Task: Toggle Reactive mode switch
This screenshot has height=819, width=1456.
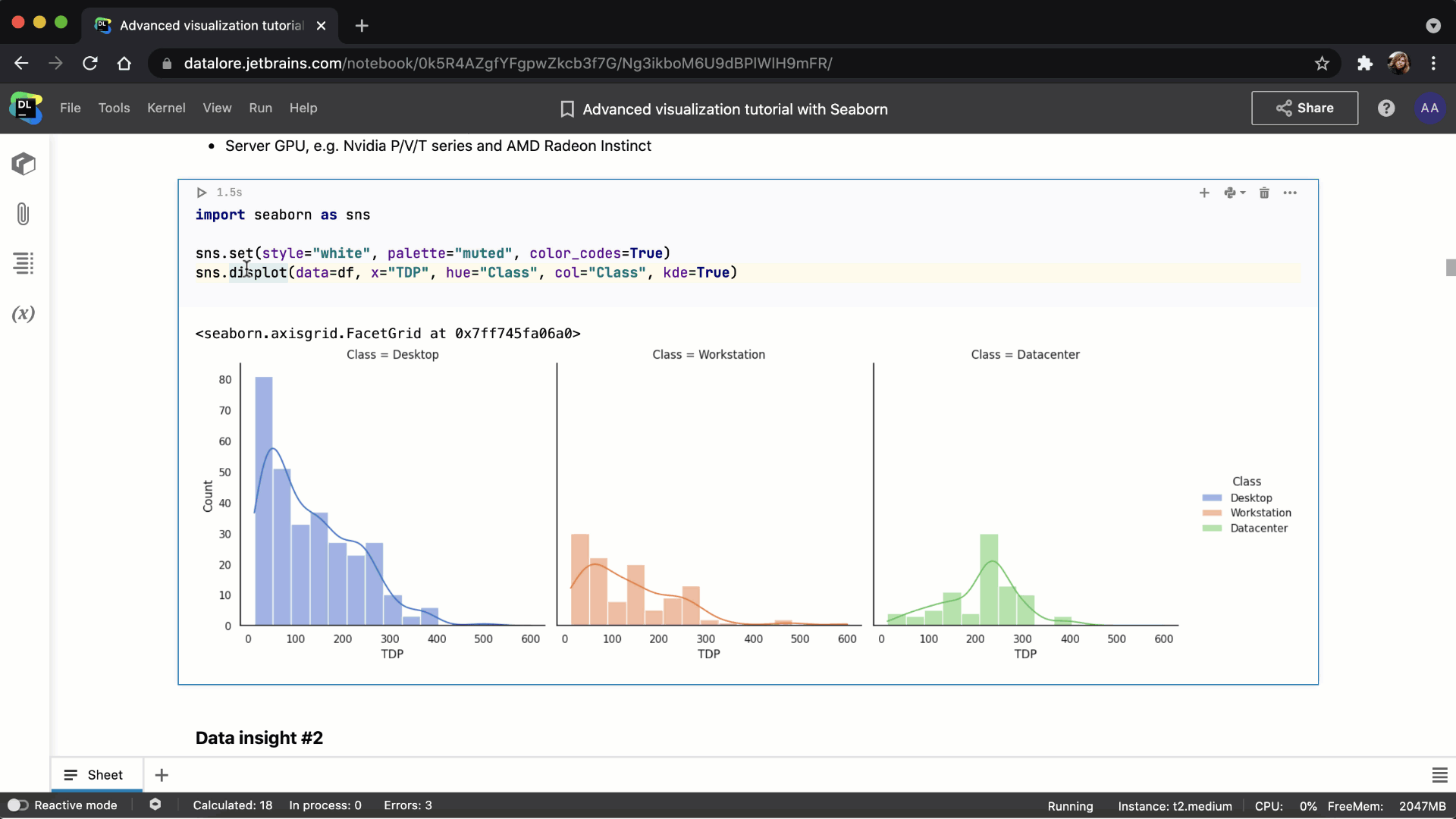Action: (18, 805)
